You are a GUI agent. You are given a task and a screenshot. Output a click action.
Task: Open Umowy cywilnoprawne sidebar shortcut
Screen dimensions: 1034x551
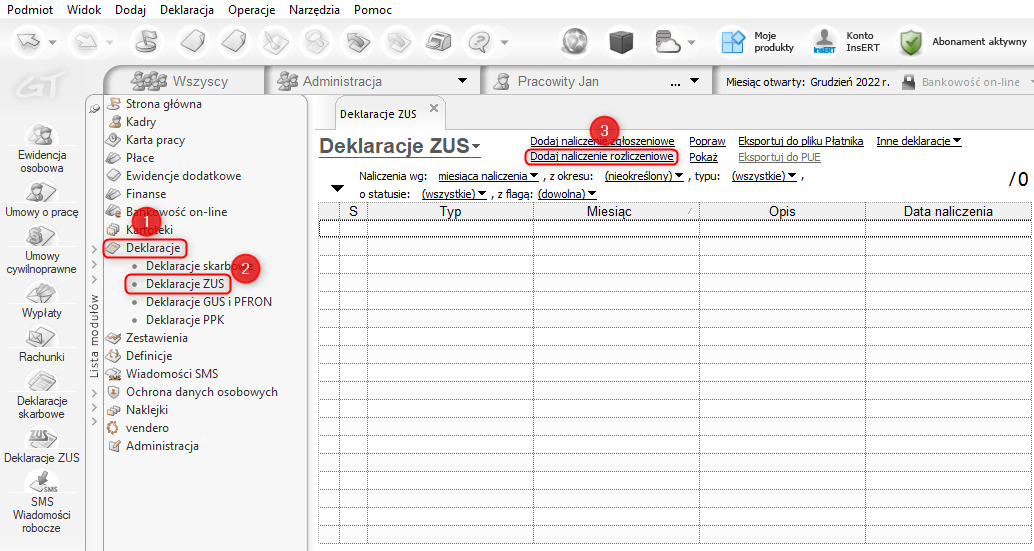pyautogui.click(x=42, y=250)
